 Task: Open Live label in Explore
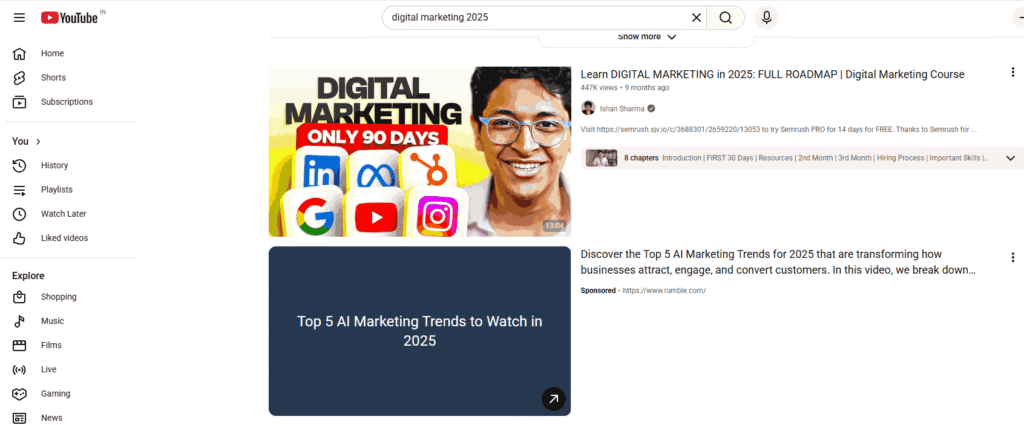49,370
